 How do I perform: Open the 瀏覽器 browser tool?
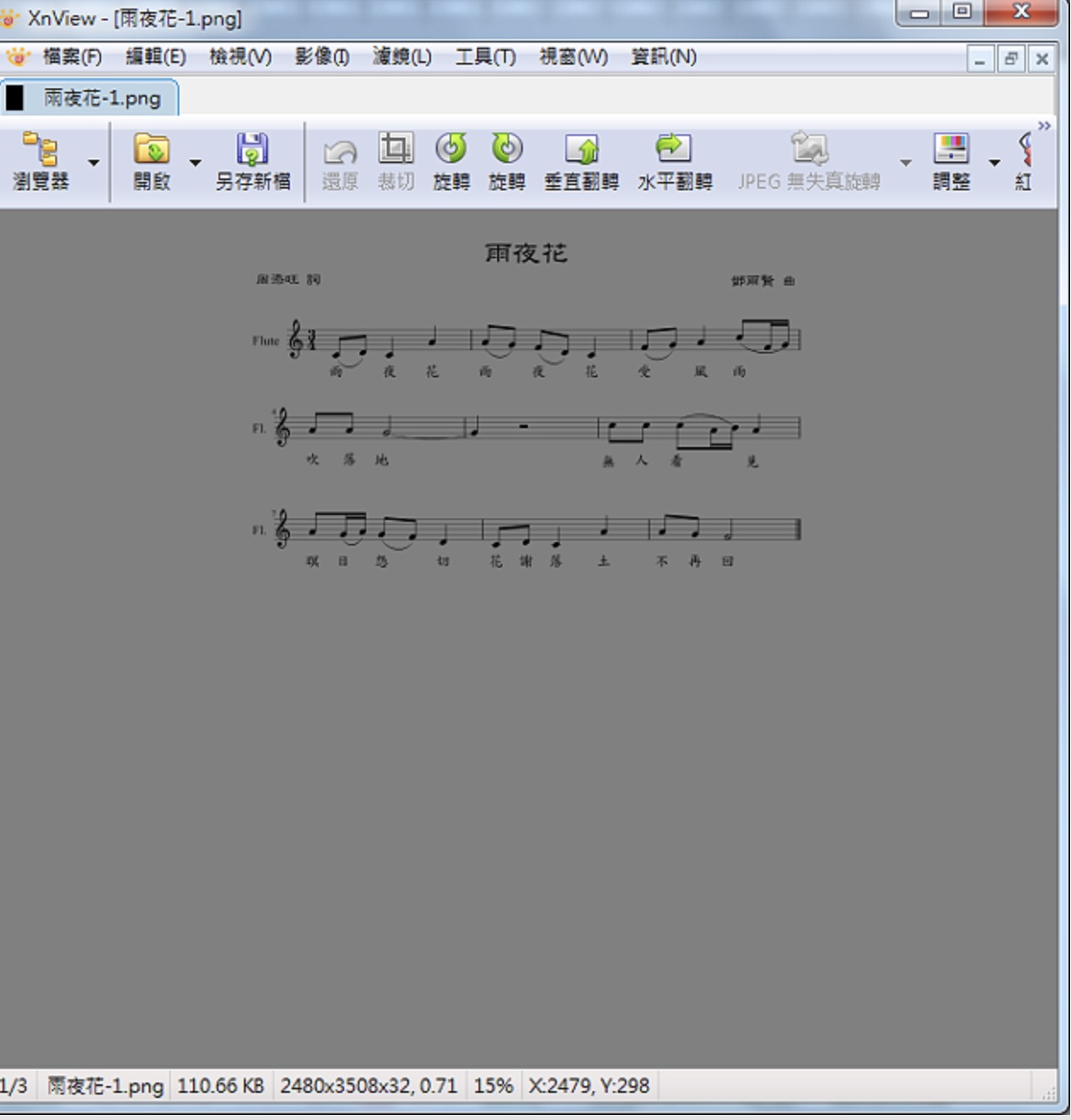pyautogui.click(x=40, y=161)
